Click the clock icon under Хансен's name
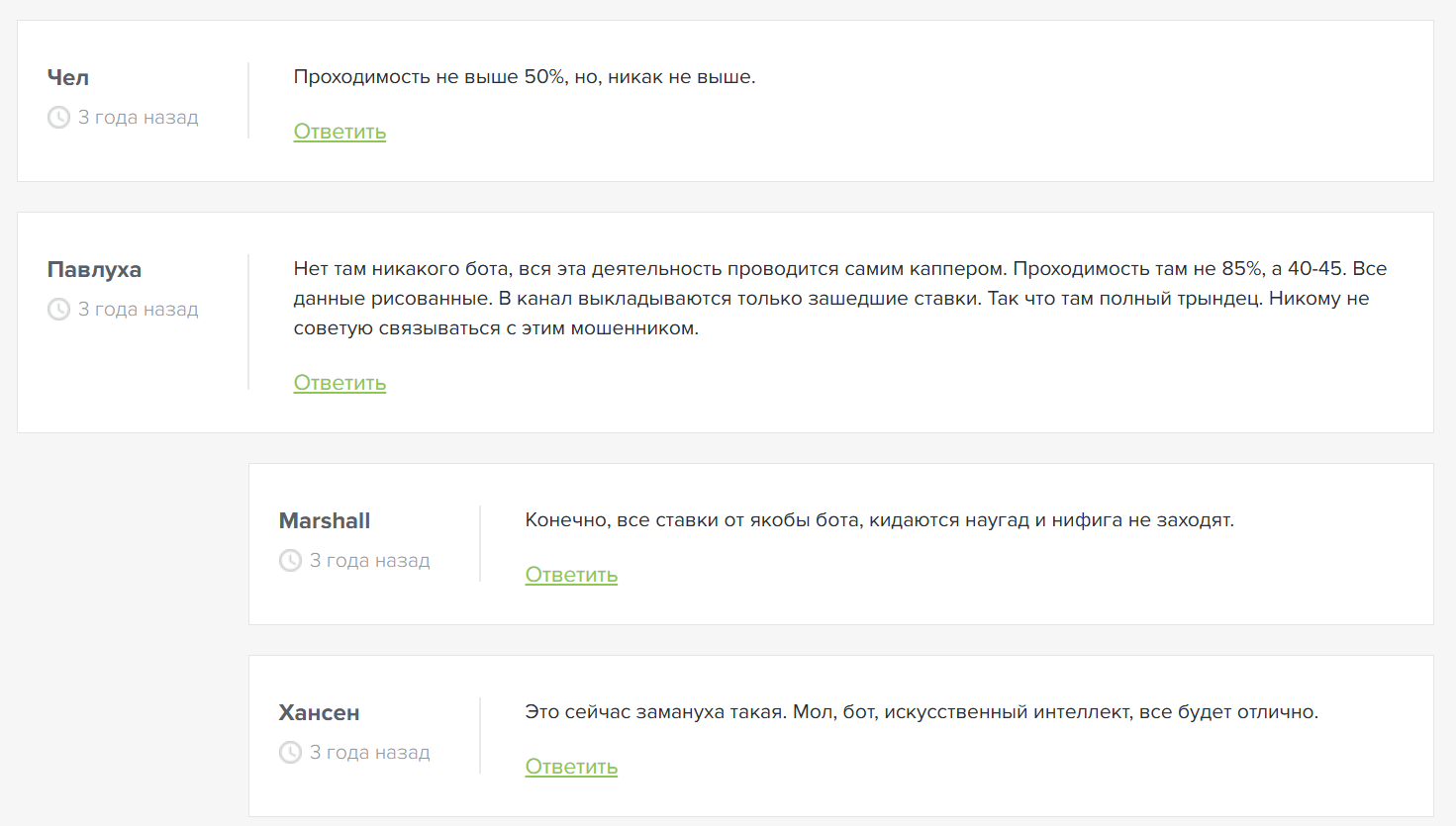The image size is (1456, 826). 290,753
